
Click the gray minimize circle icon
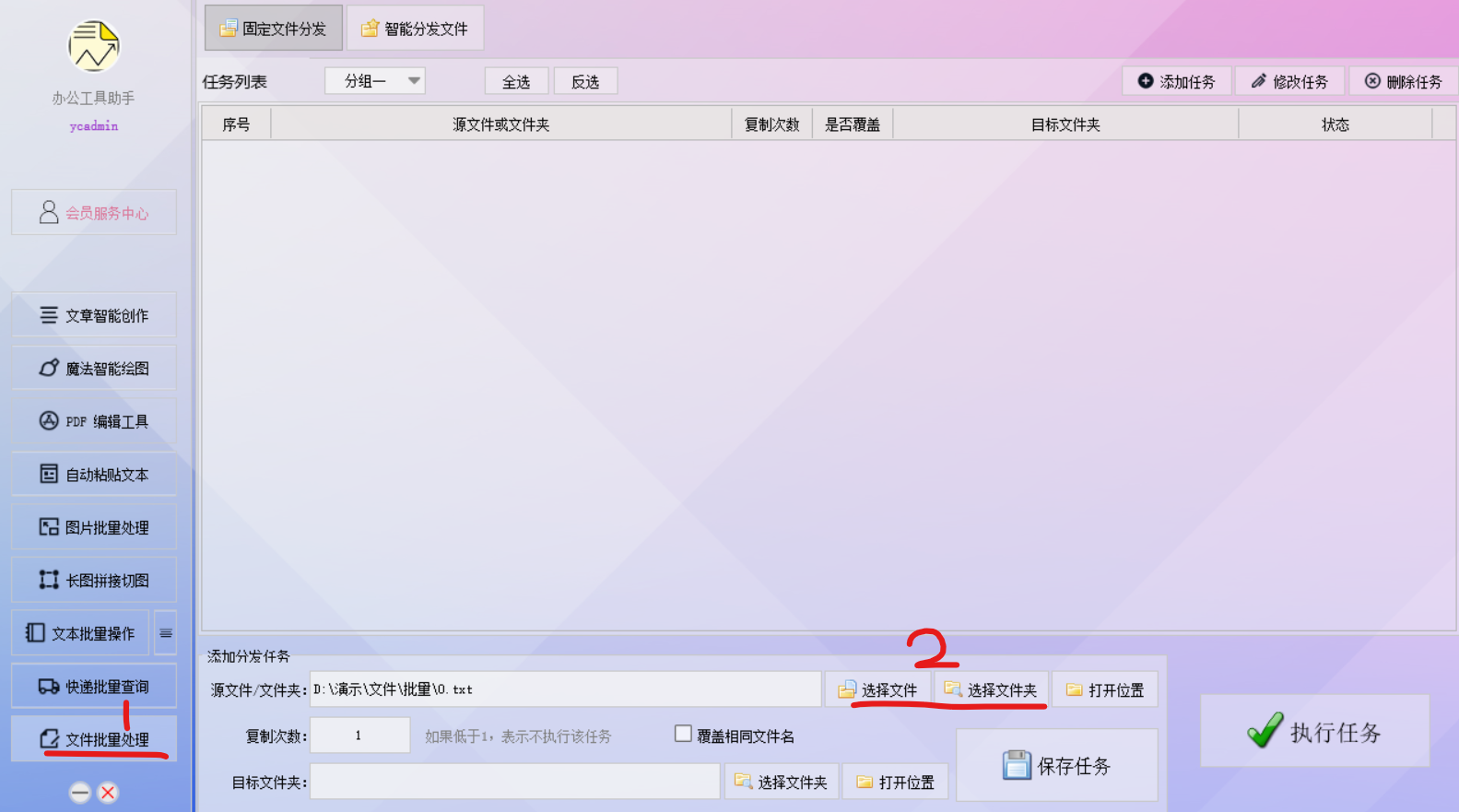pos(80,793)
